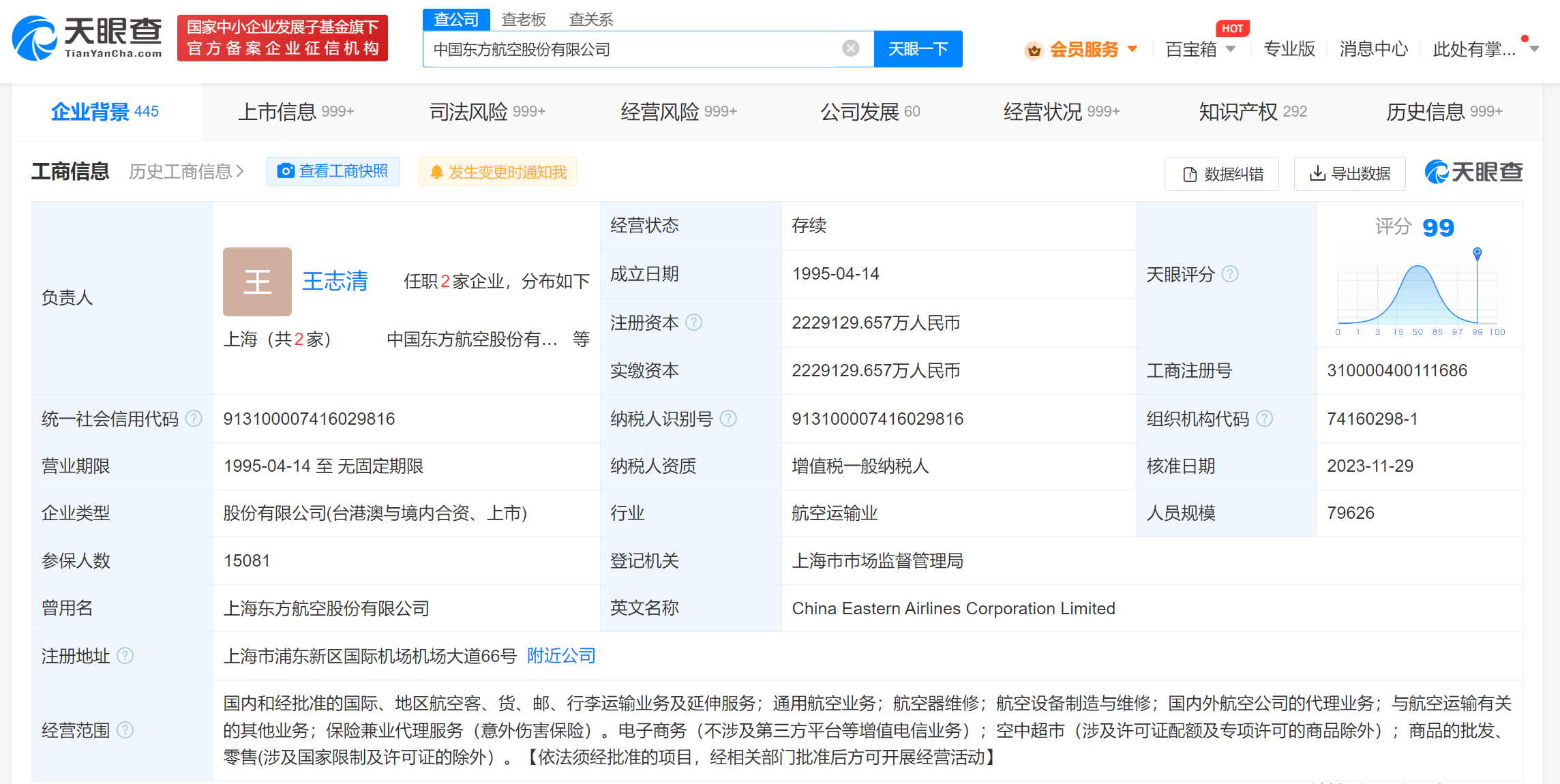Open 附近公司 link

click(561, 656)
